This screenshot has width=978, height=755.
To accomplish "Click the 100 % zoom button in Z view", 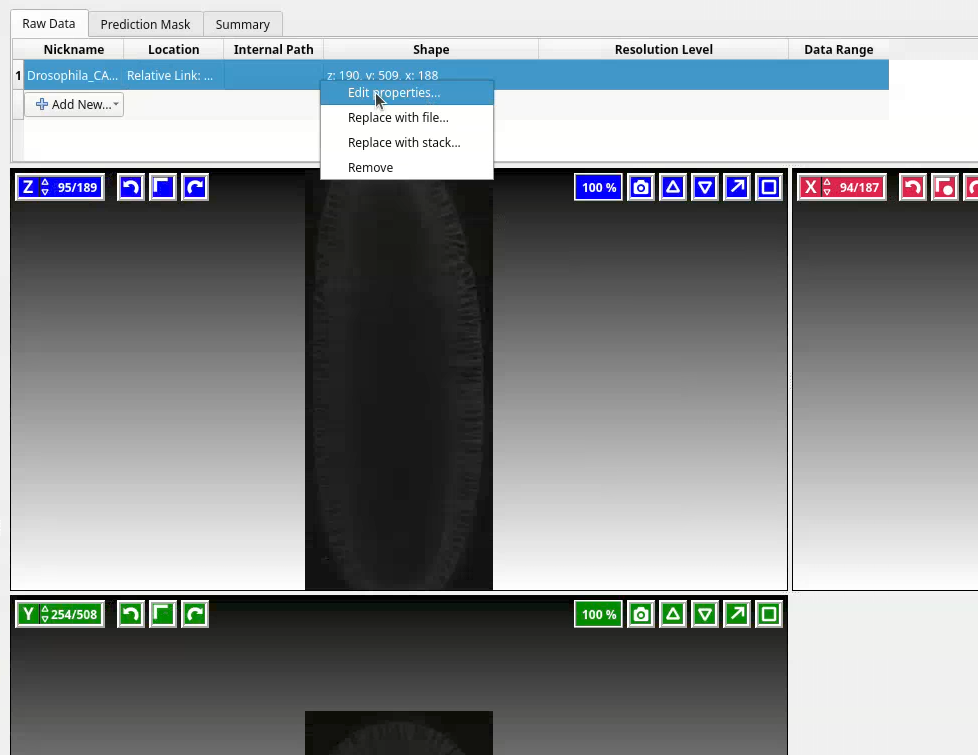I will click(598, 187).
